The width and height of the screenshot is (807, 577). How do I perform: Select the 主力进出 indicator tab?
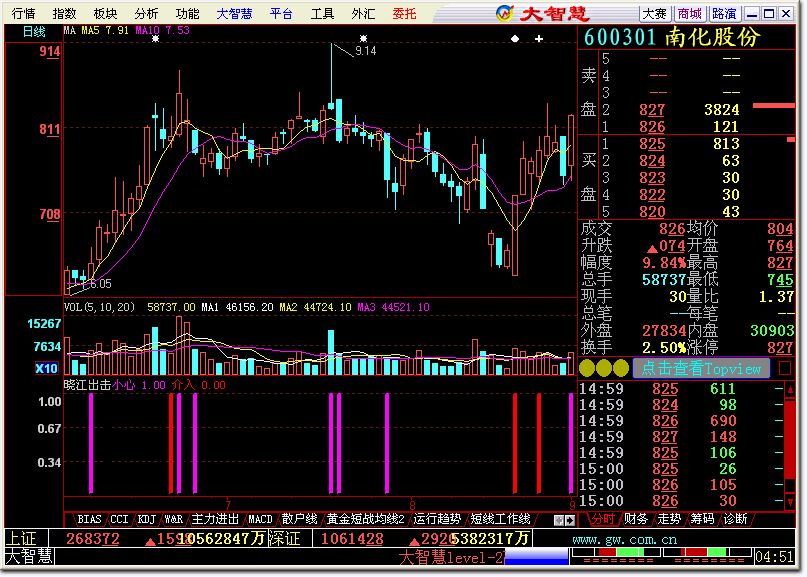[215, 519]
